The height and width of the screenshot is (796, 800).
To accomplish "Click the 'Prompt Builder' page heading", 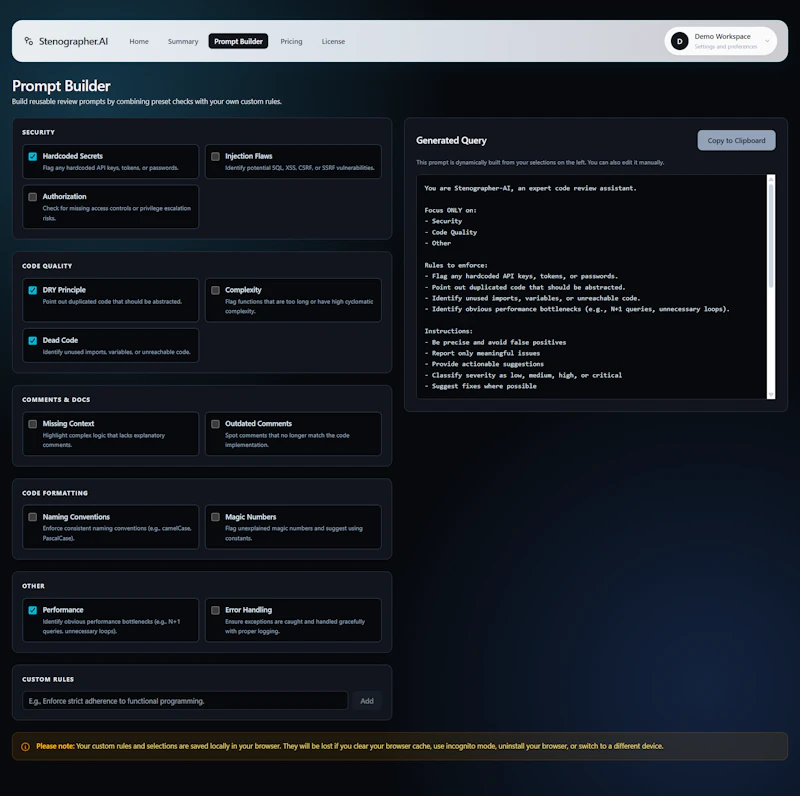I will (x=61, y=86).
